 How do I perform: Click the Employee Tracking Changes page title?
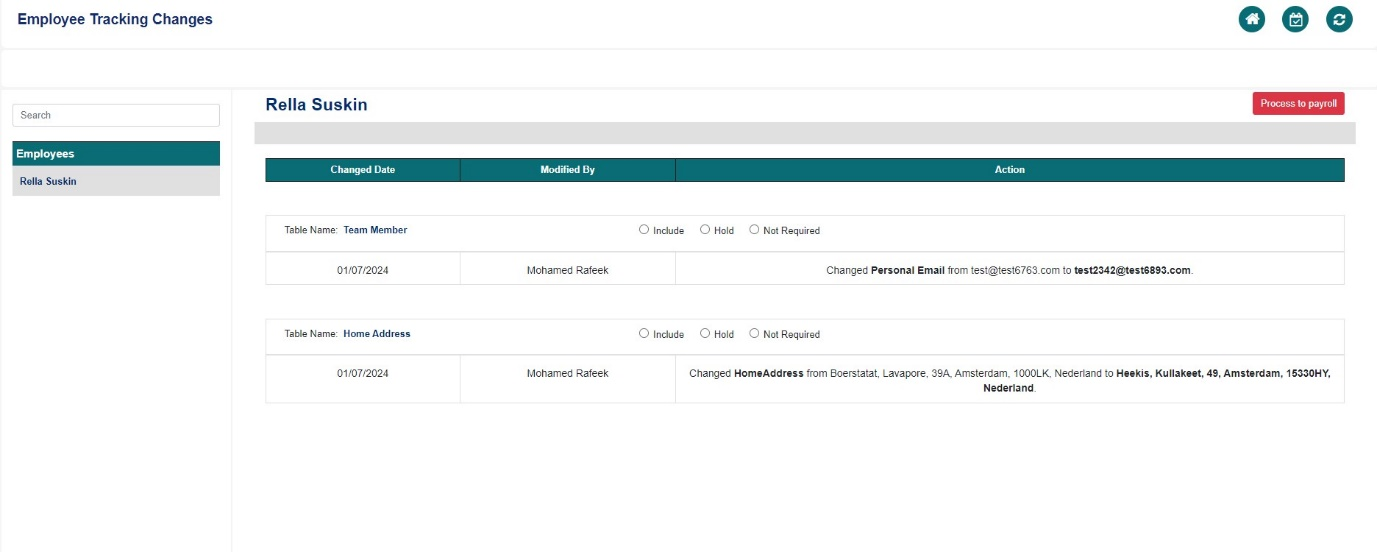click(115, 19)
